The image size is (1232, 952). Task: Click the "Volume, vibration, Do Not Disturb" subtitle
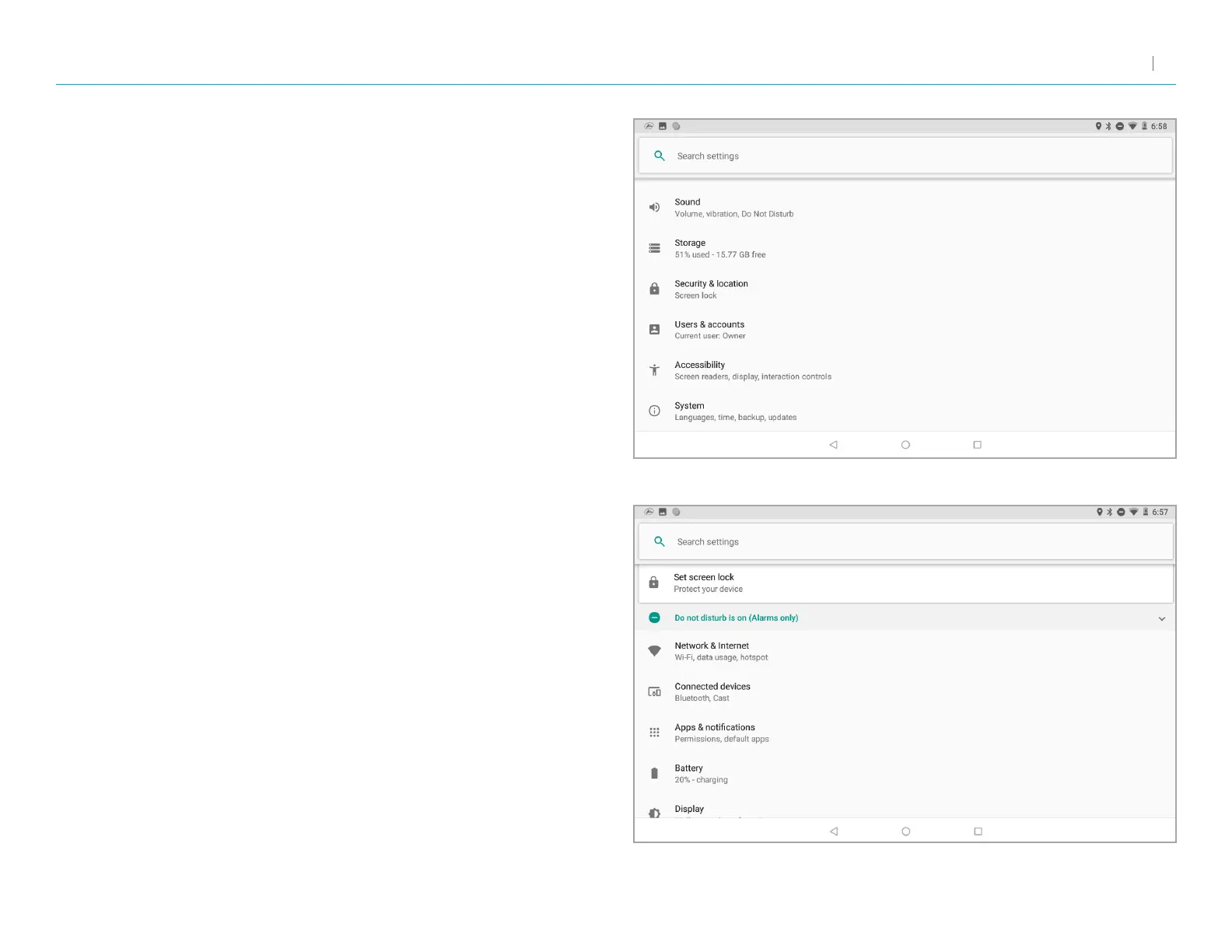[x=734, y=214]
